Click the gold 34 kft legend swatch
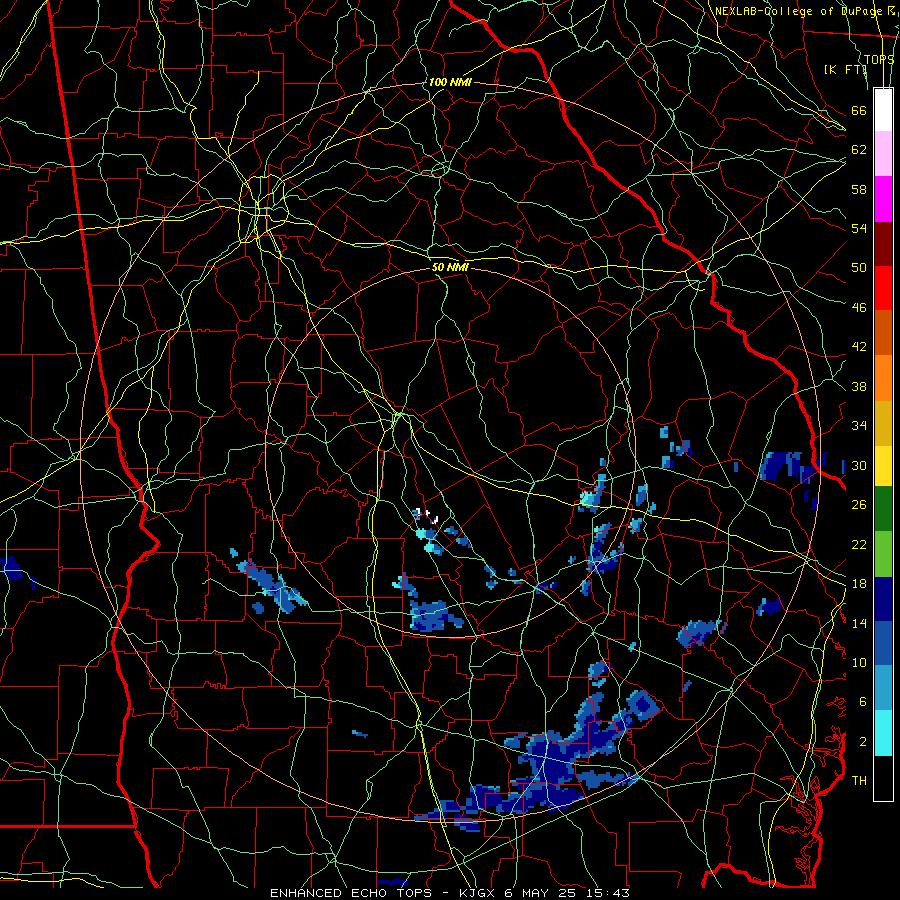Screen dimensions: 900x900 point(883,423)
